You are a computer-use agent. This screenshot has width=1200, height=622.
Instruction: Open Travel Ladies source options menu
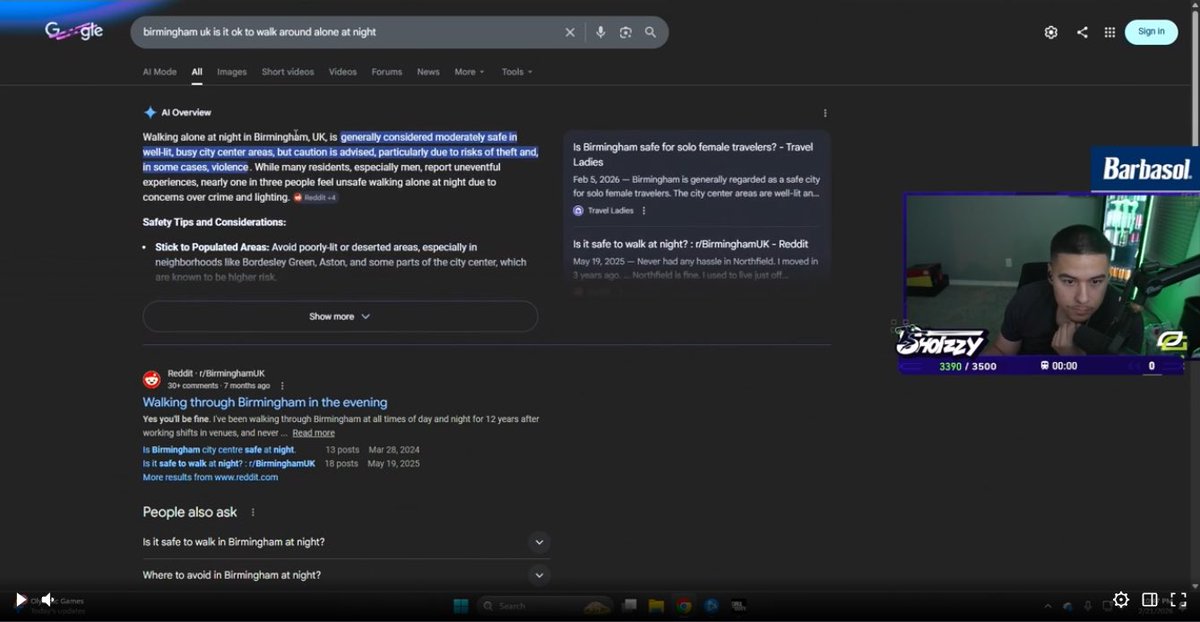[x=644, y=211]
